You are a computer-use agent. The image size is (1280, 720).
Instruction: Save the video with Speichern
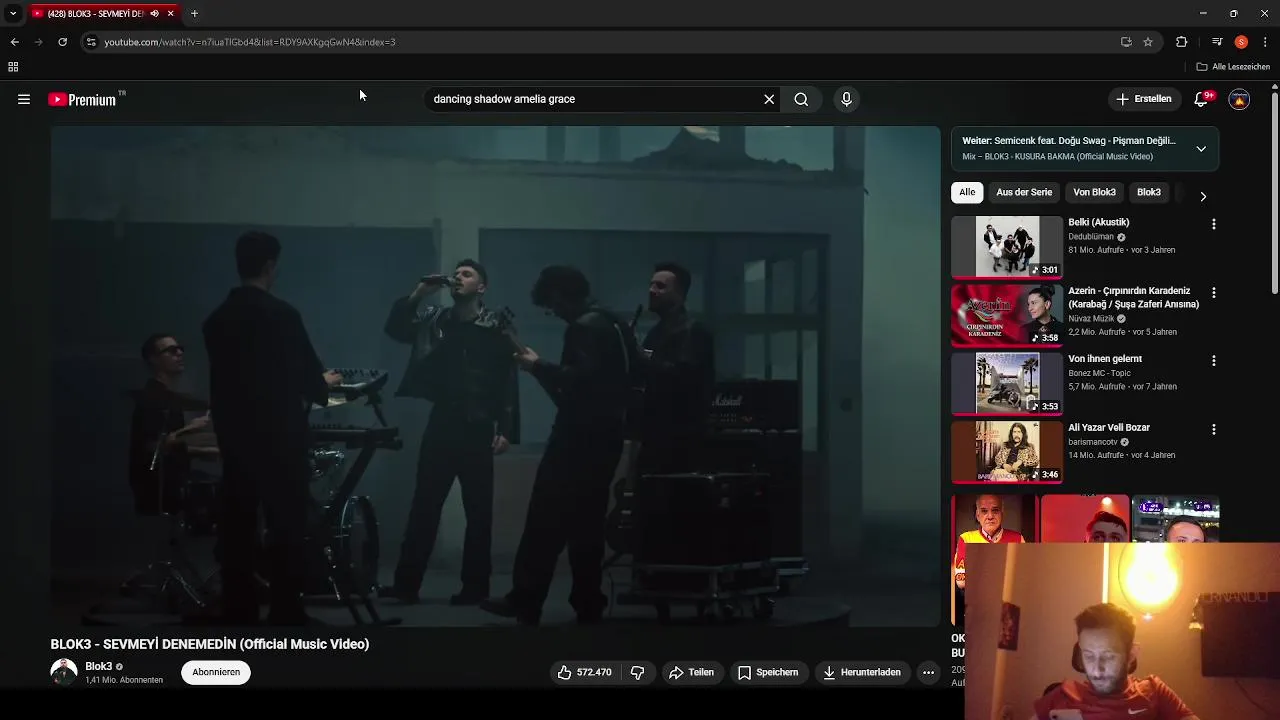768,672
